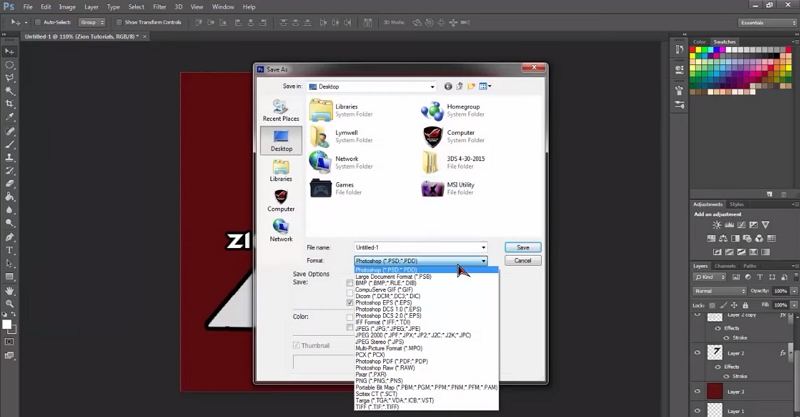The width and height of the screenshot is (800, 417).
Task: Hide Layer 1 using eye icon
Action: click(697, 411)
